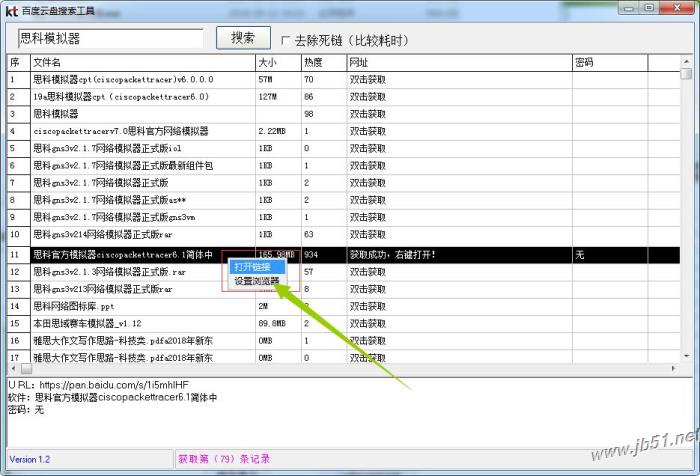Viewport: 700px width, 476px height.
Task: Select row ciscopackettracerv7.0思科官方网络模拟器
Action: coord(344,131)
